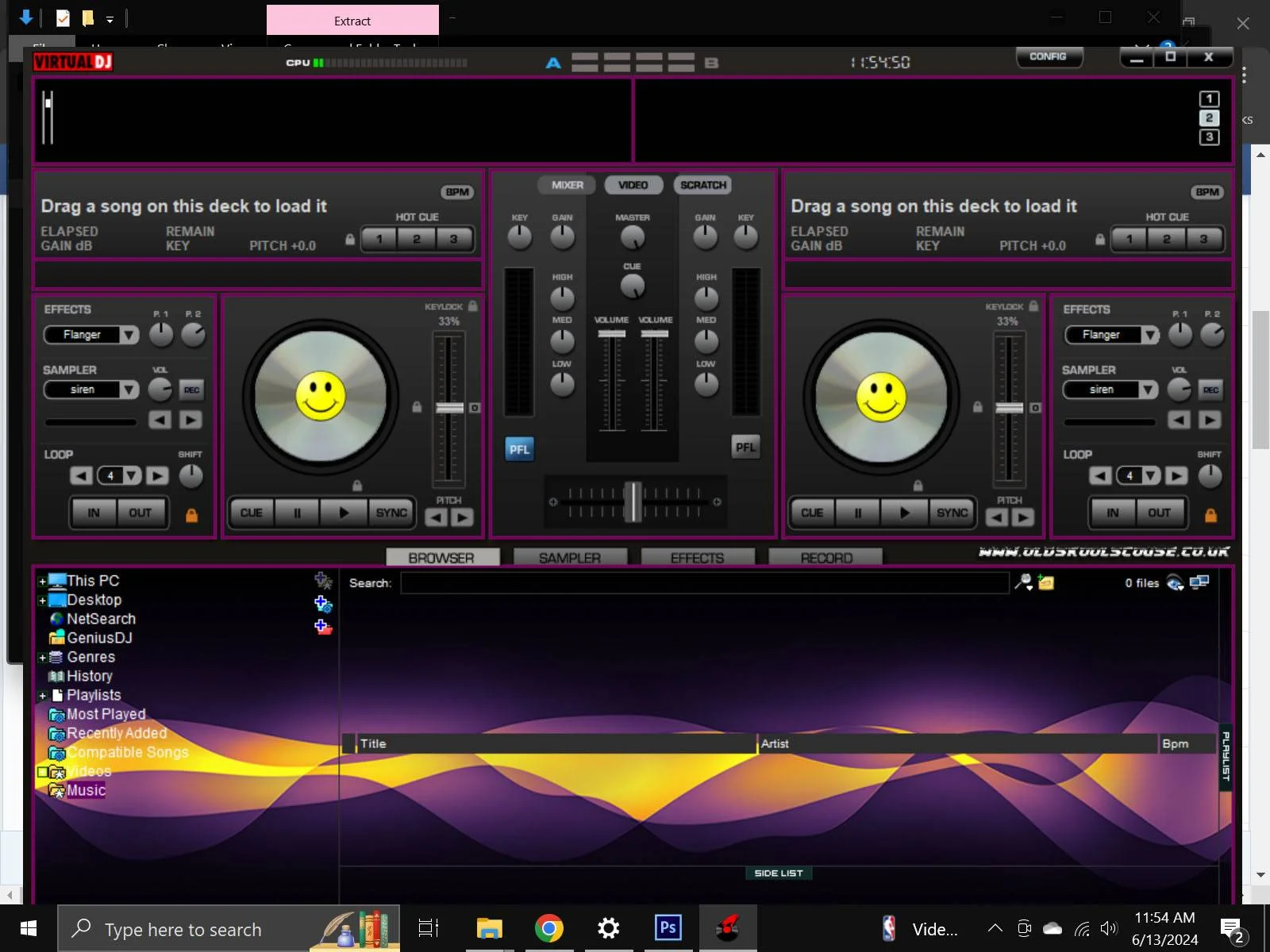The width and height of the screenshot is (1270, 952).
Task: Click the add favorite folder blue plus icon
Action: (323, 604)
